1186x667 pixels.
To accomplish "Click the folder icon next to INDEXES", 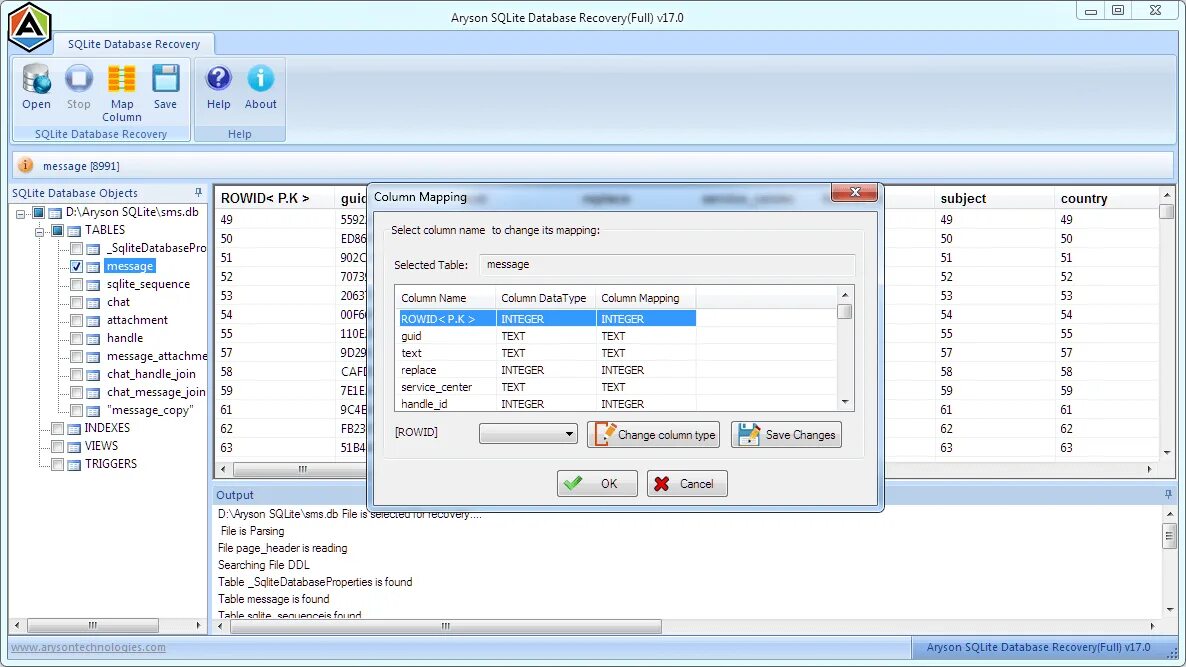I will [74, 429].
